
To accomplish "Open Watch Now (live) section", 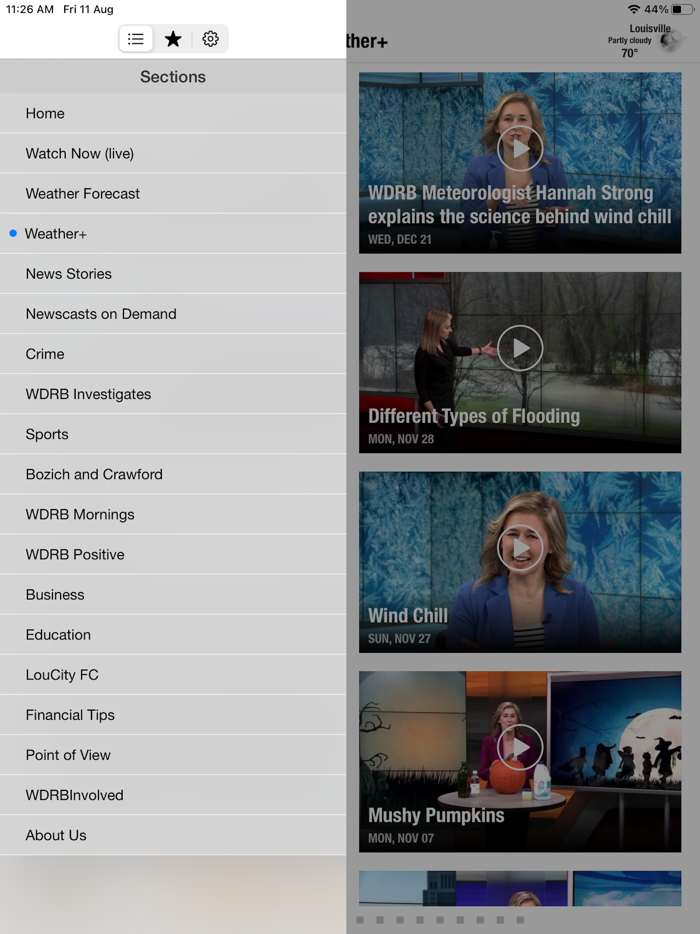I will pyautogui.click(x=173, y=154).
